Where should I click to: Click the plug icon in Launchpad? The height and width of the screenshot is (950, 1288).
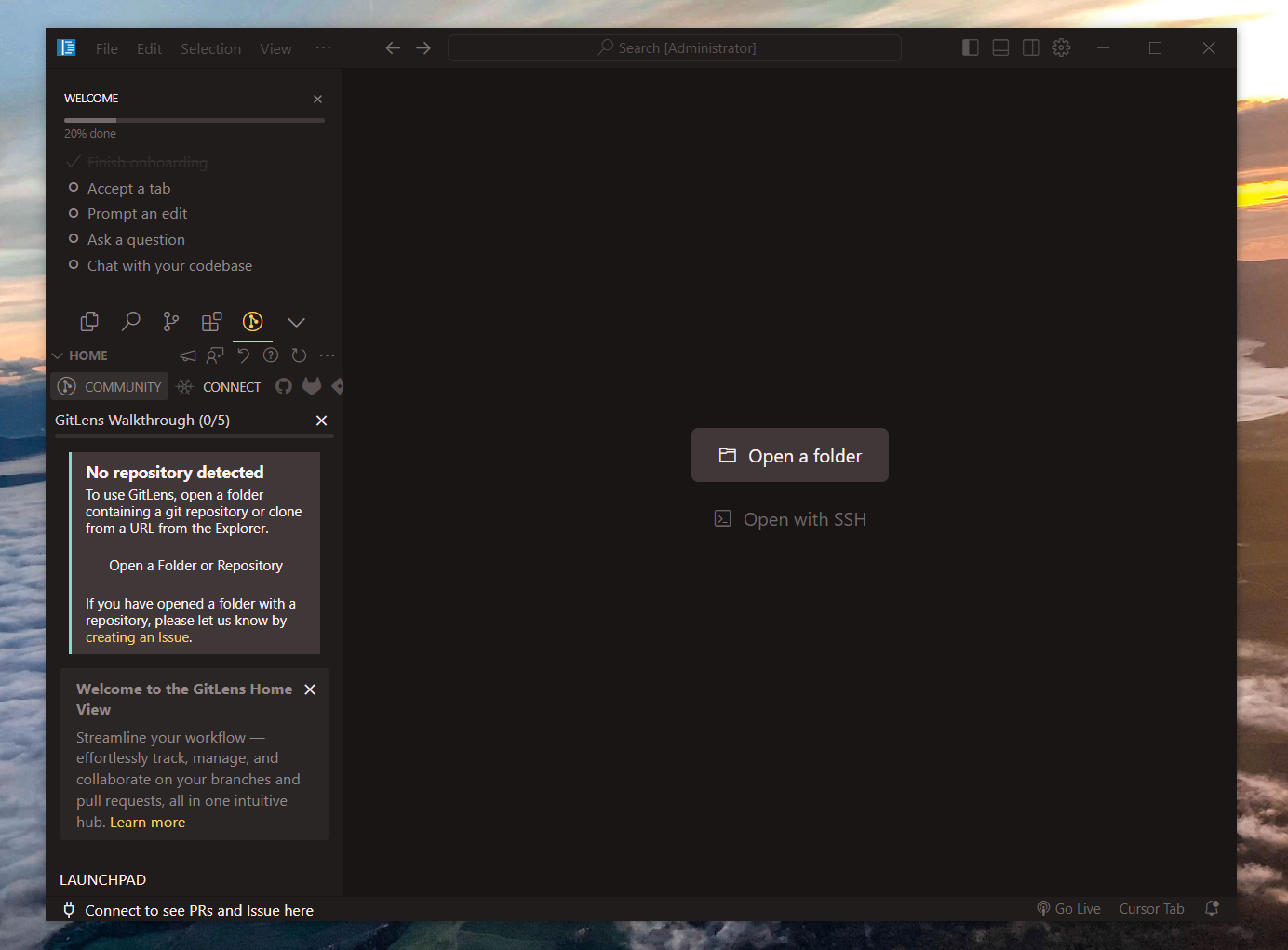point(69,910)
